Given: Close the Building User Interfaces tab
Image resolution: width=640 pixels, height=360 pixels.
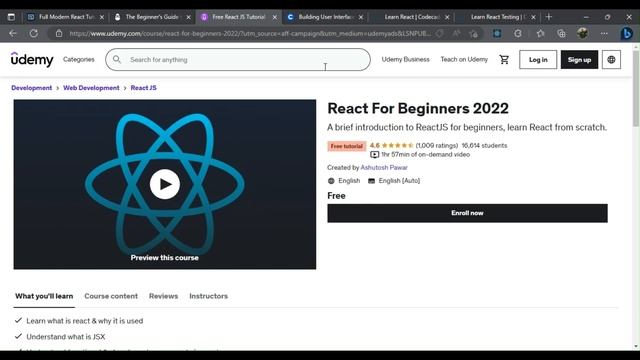Looking at the screenshot, I should click(x=361, y=17).
